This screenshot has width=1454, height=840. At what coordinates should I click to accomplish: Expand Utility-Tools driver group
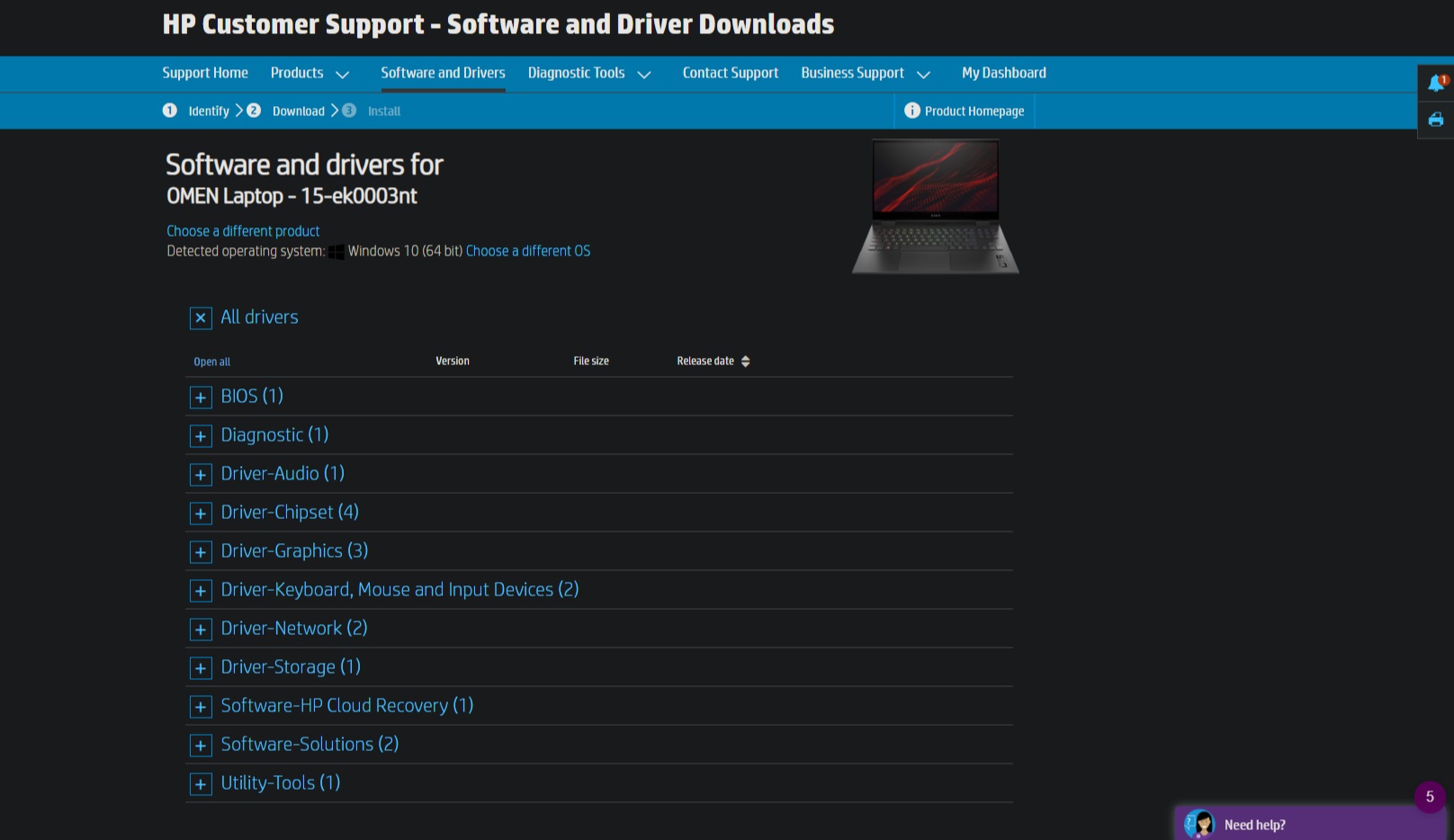(201, 784)
